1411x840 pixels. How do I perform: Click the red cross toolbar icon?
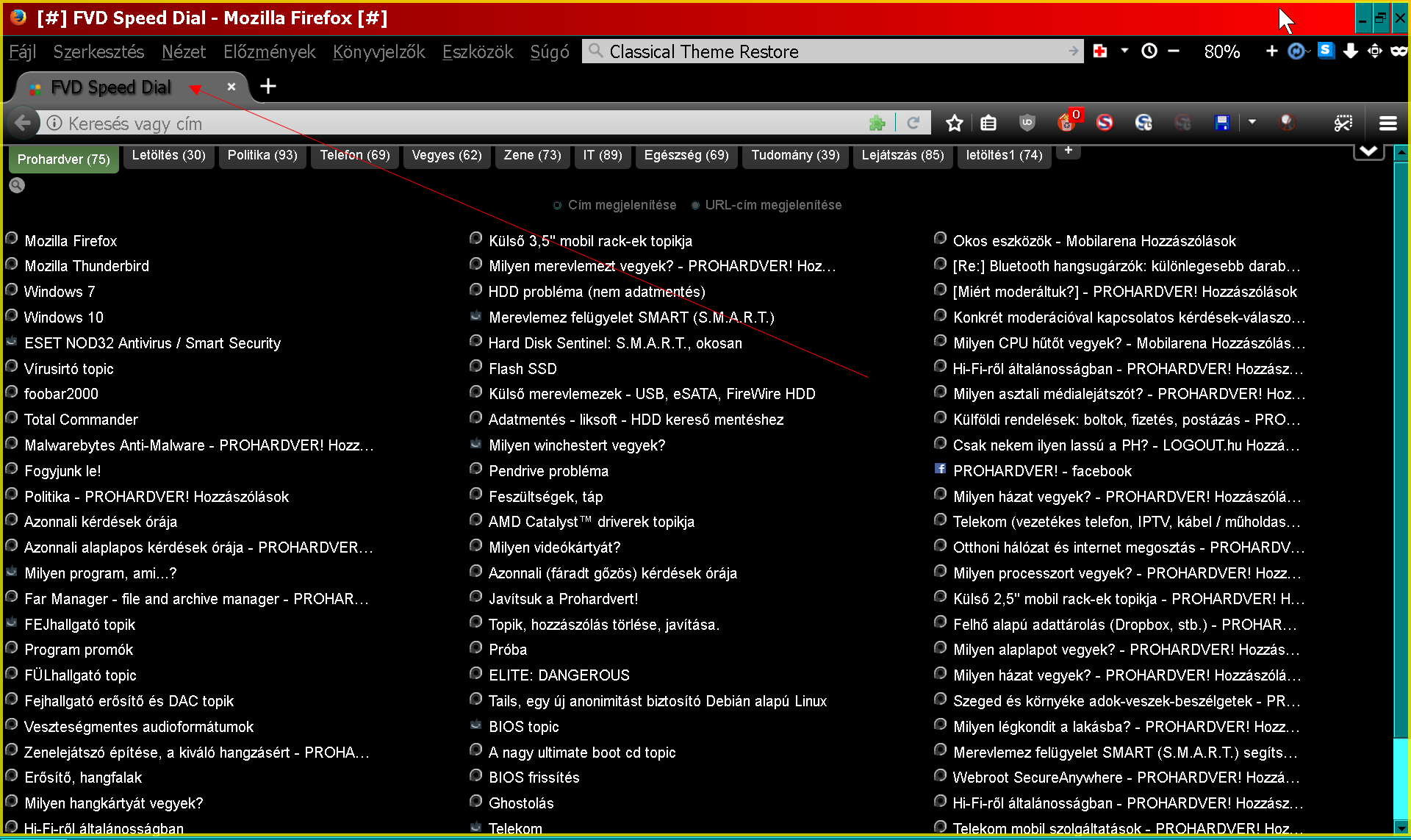[x=1100, y=51]
